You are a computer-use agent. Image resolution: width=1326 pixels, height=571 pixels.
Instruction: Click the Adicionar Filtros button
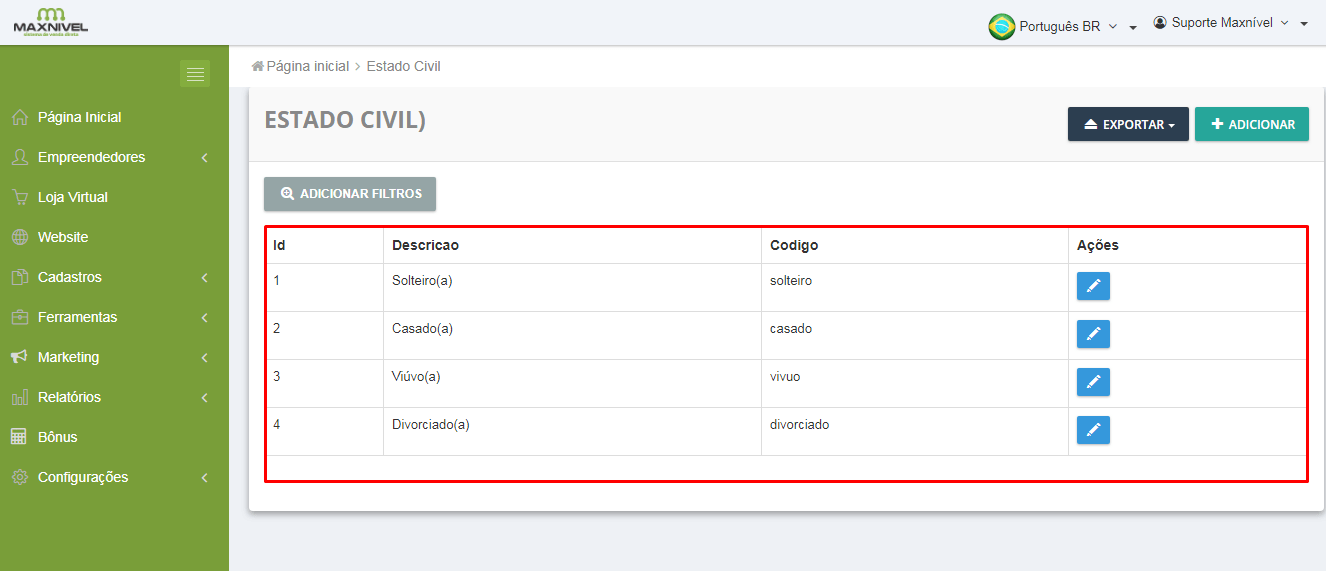point(350,194)
